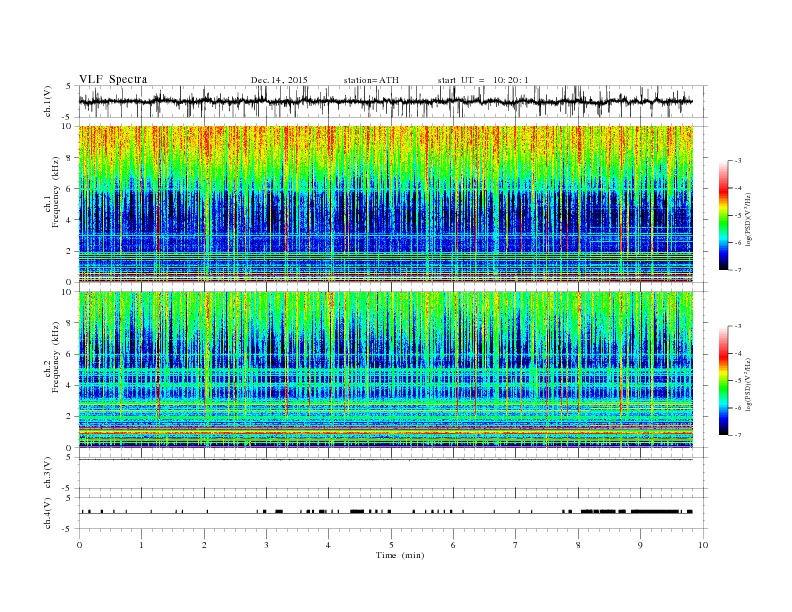792x612 pixels.
Task: Click the x-axis tick label "1"
Action: (141, 545)
